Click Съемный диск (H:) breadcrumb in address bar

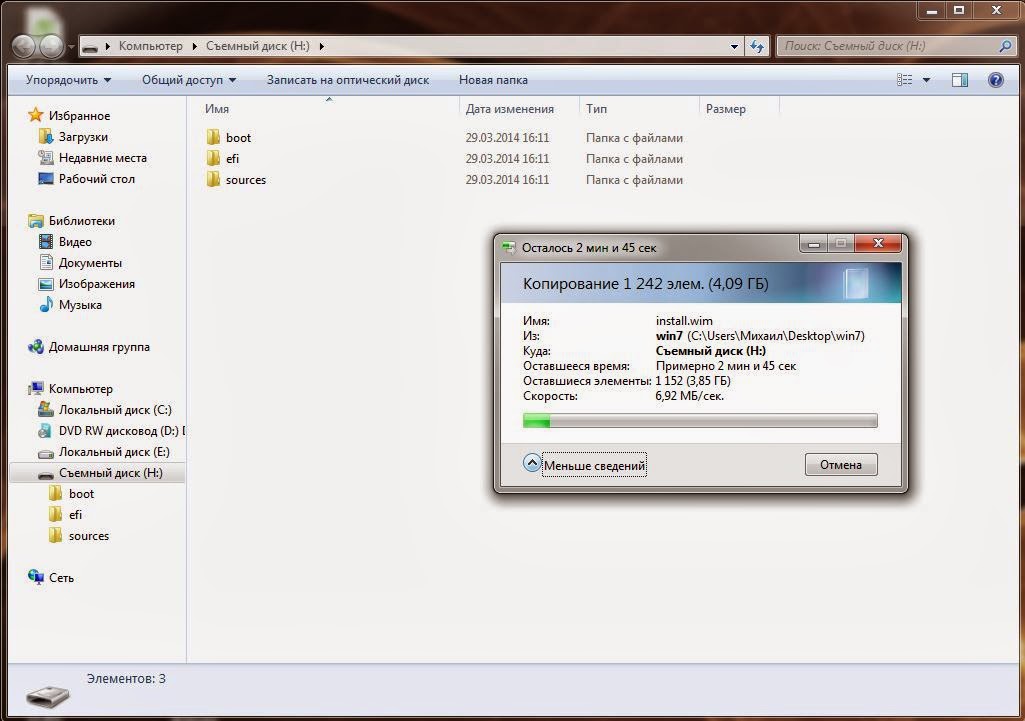pyautogui.click(x=258, y=46)
